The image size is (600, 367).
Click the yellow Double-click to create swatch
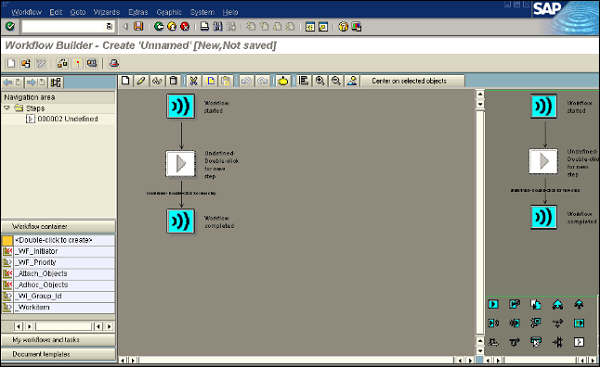point(7,240)
